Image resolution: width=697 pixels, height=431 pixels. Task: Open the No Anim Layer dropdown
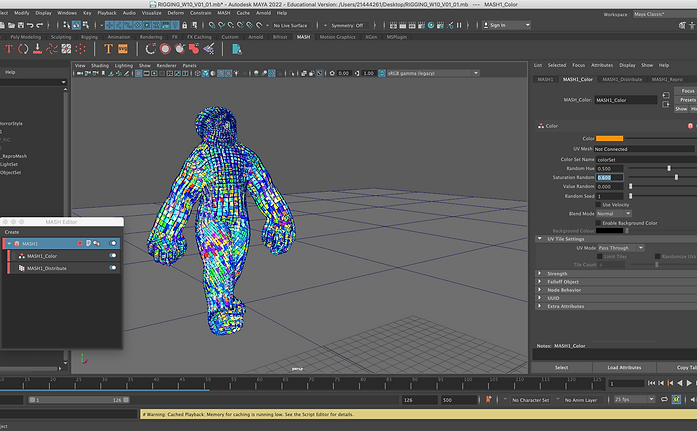(x=583, y=400)
